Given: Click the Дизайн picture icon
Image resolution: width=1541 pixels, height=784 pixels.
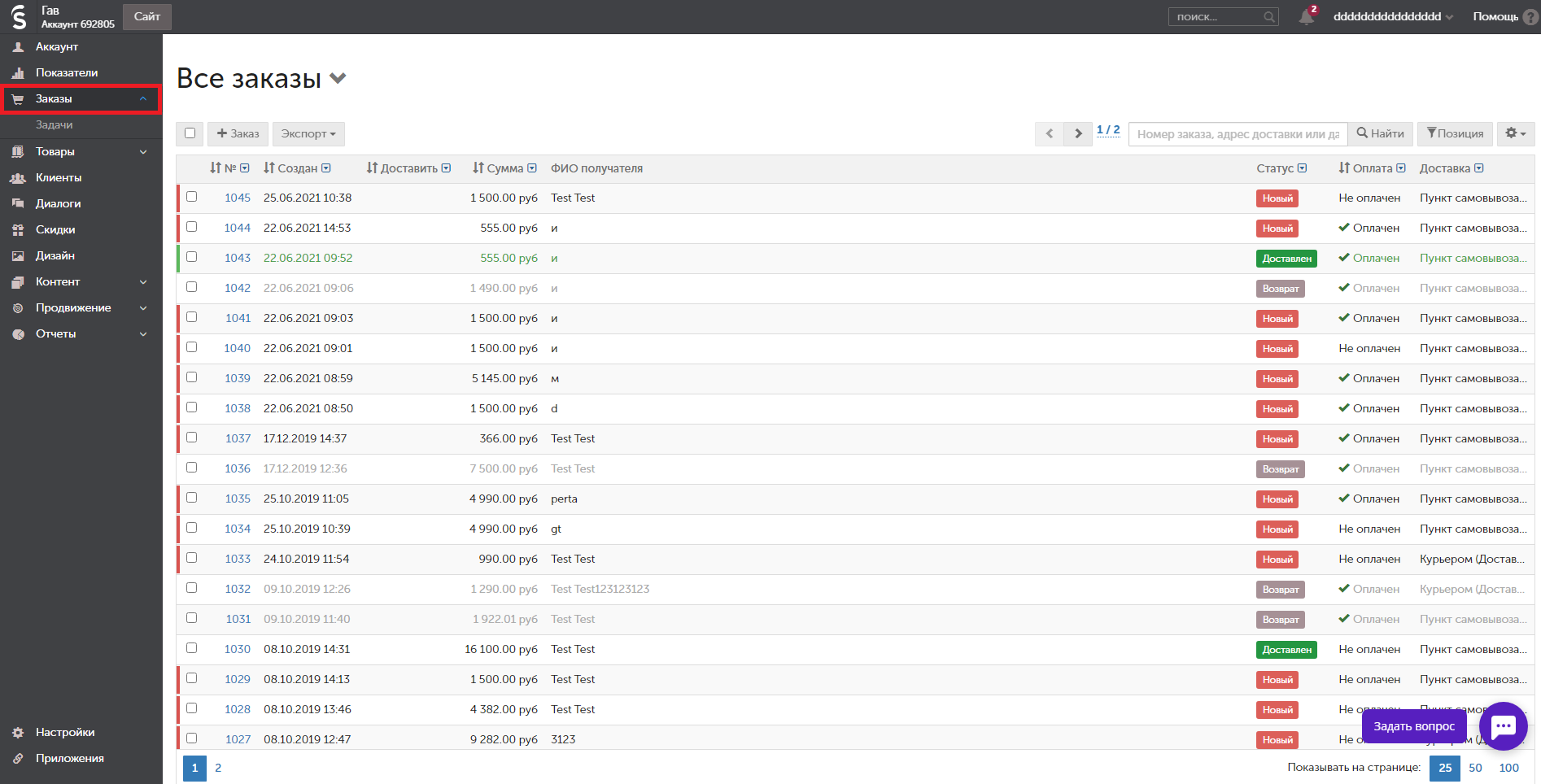Looking at the screenshot, I should coord(18,256).
